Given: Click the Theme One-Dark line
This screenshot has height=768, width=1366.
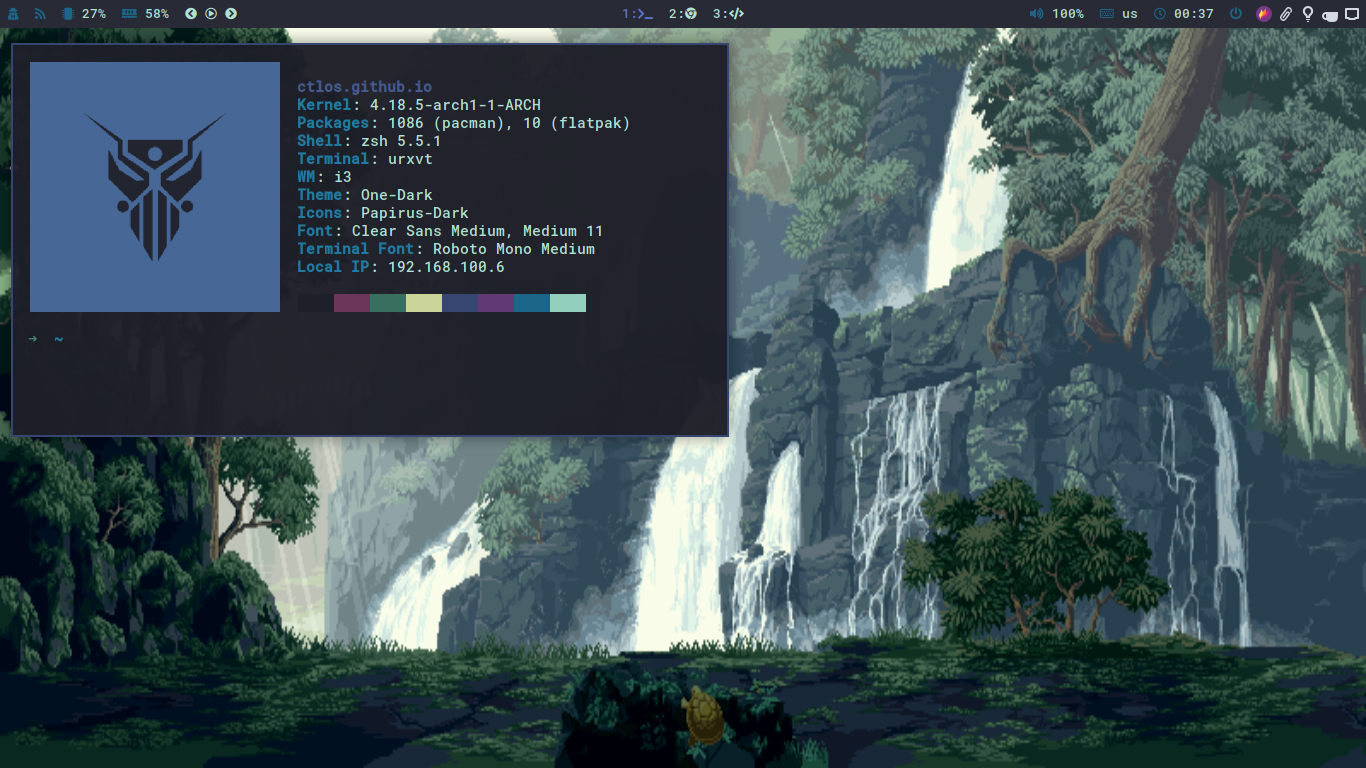Looking at the screenshot, I should pyautogui.click(x=365, y=195).
